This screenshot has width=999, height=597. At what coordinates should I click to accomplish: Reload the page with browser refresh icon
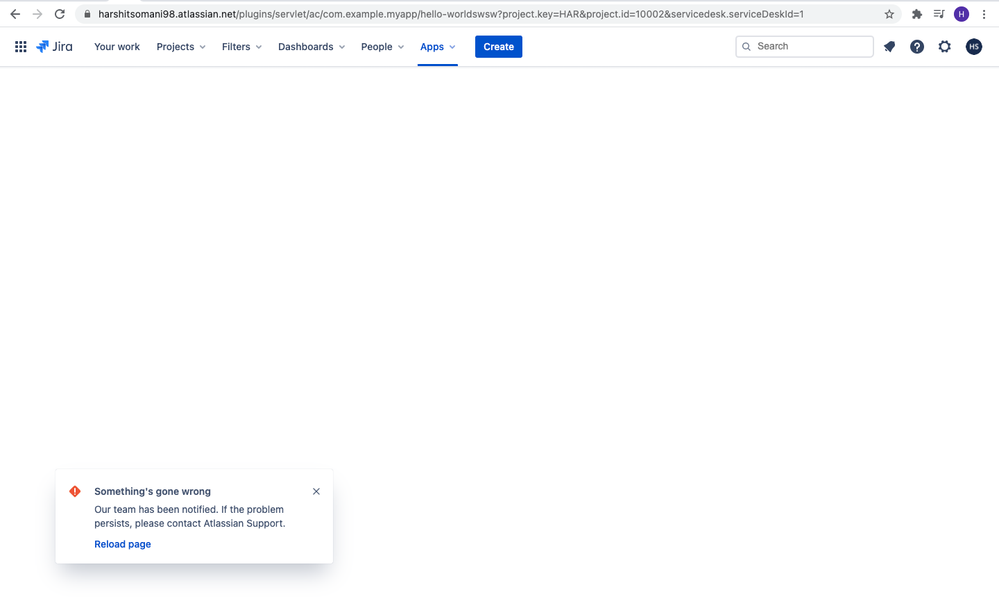click(x=59, y=14)
